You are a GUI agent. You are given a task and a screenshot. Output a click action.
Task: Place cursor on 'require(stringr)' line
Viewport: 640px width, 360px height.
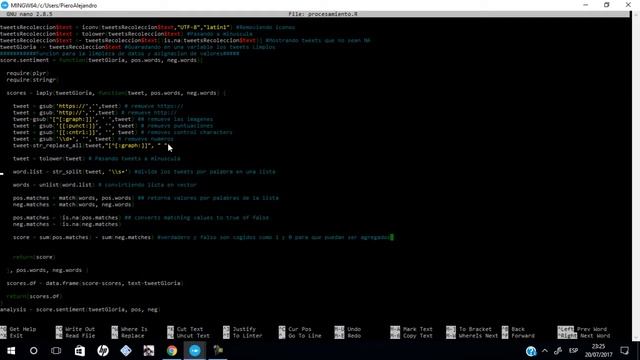coord(33,80)
